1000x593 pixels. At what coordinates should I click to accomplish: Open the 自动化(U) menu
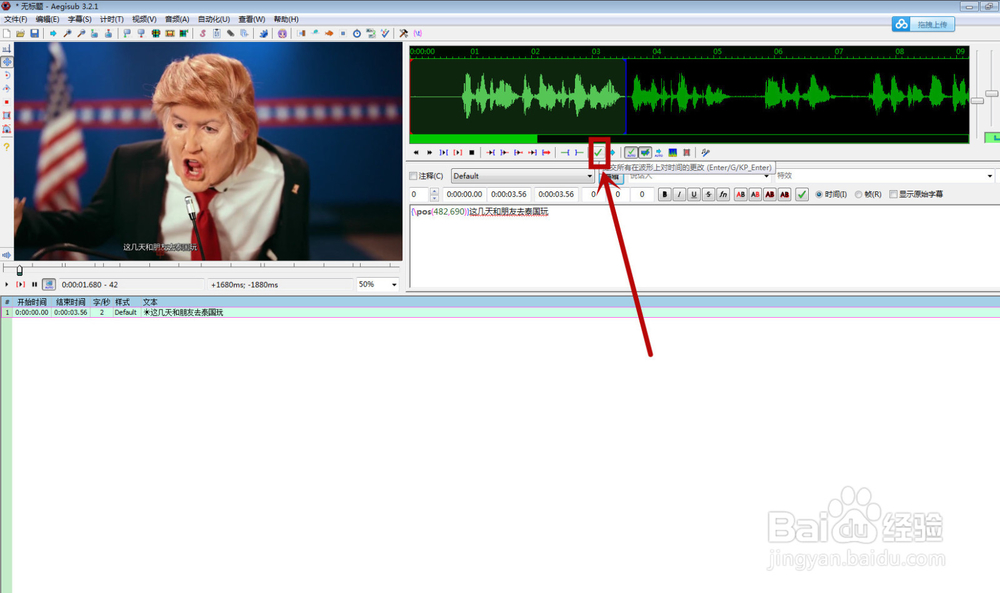tap(214, 19)
